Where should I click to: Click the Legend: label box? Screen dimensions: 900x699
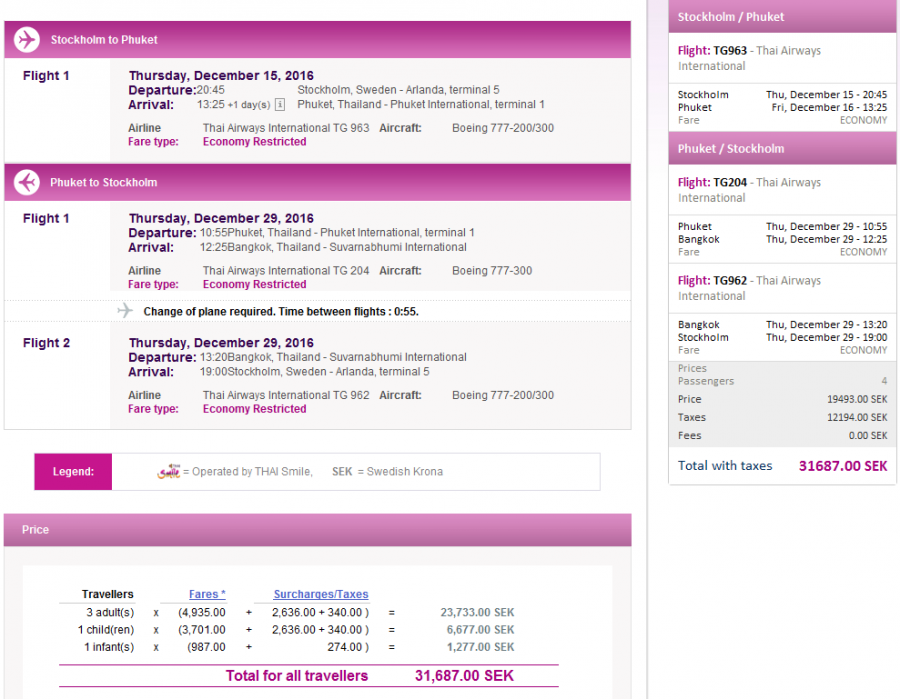73,472
